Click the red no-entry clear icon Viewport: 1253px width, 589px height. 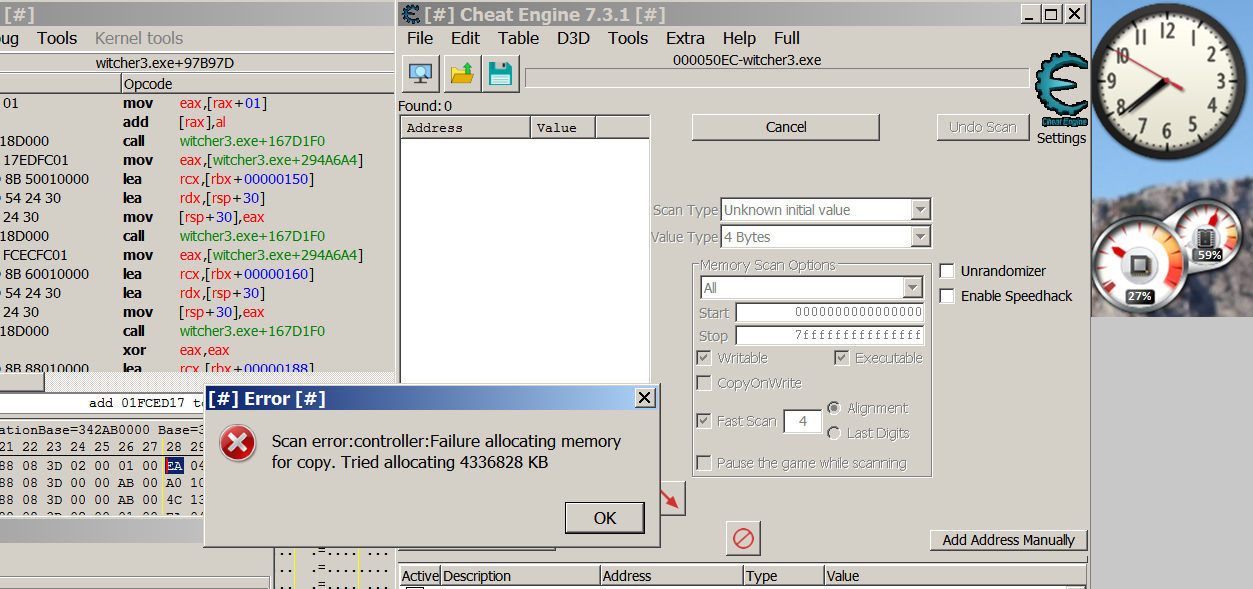(x=742, y=538)
